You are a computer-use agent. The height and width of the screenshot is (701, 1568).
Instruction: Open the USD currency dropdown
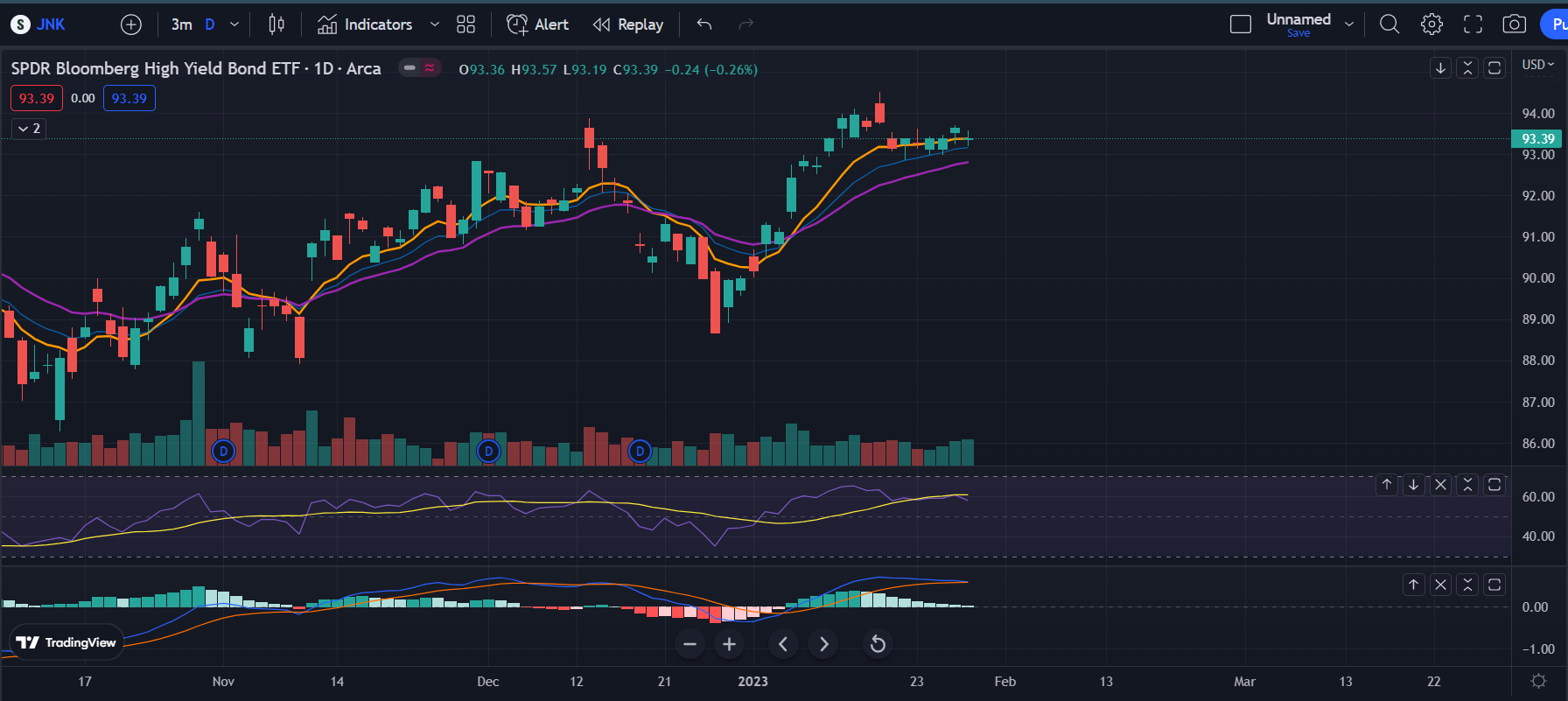(1538, 65)
